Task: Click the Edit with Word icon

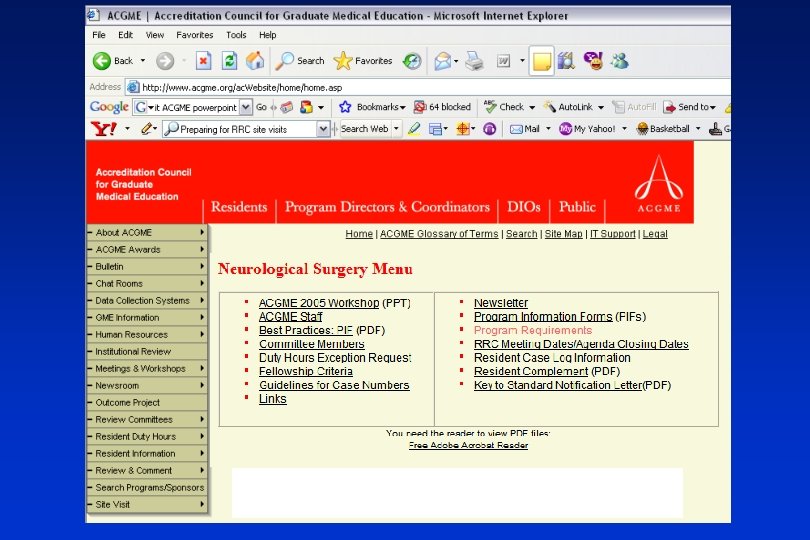Action: (x=504, y=61)
